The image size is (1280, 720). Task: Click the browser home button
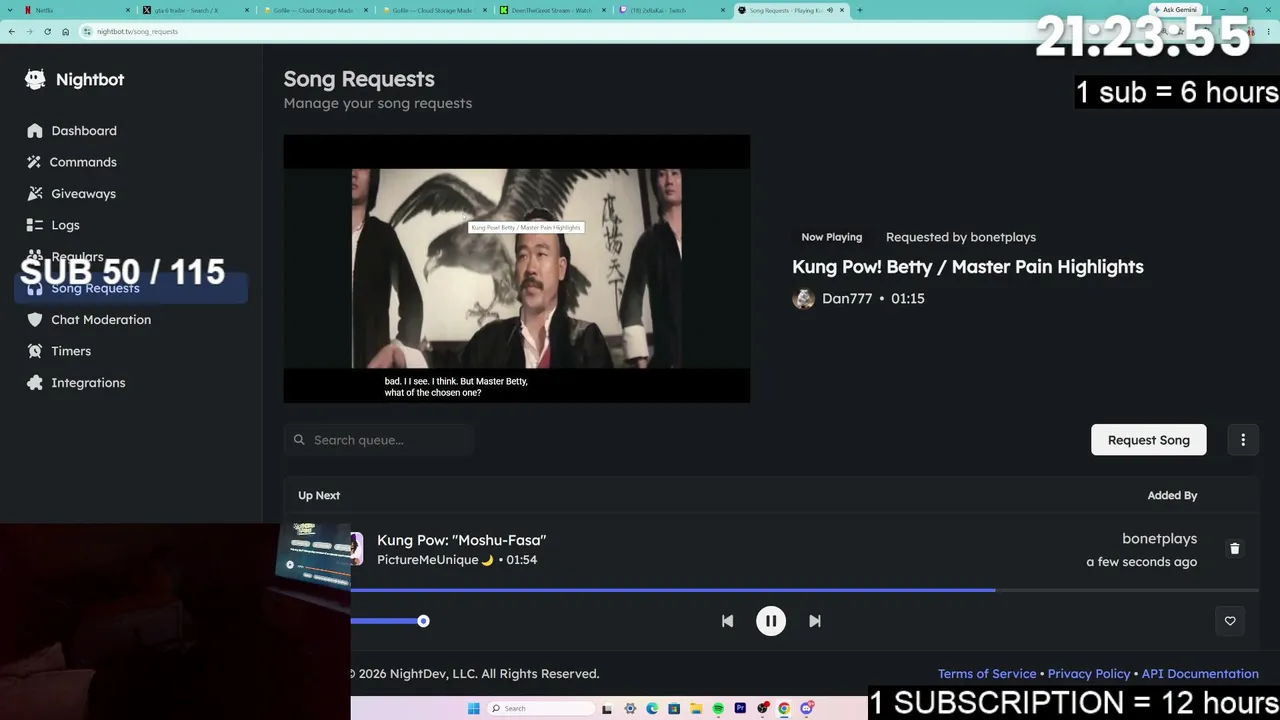[65, 31]
